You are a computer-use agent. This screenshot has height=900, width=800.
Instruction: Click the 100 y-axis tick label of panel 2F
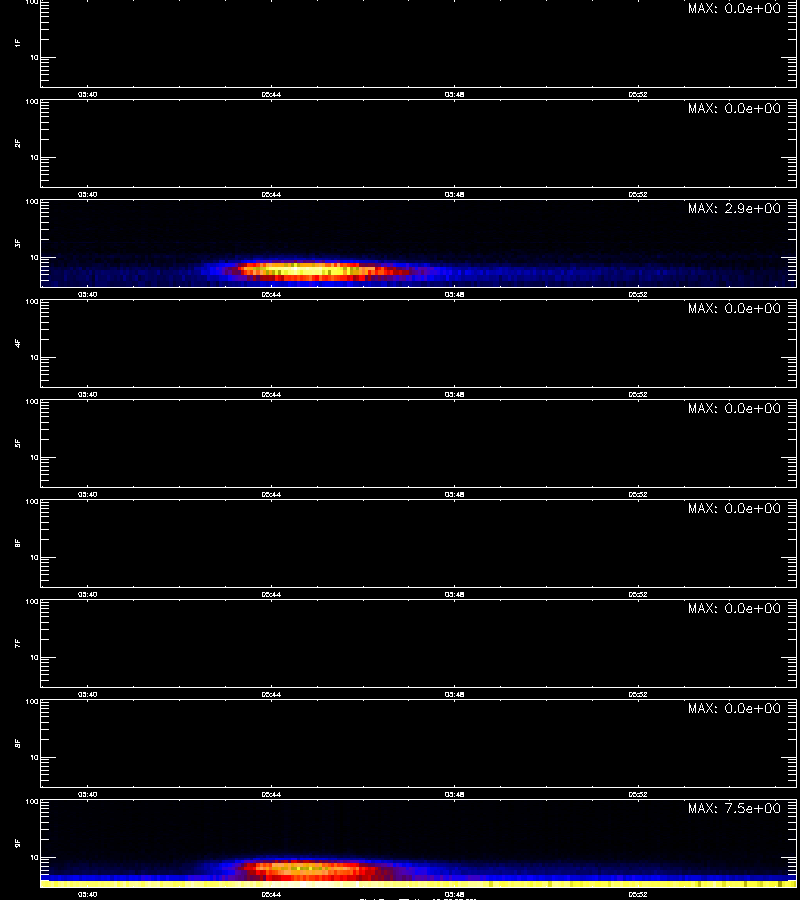click(x=32, y=102)
